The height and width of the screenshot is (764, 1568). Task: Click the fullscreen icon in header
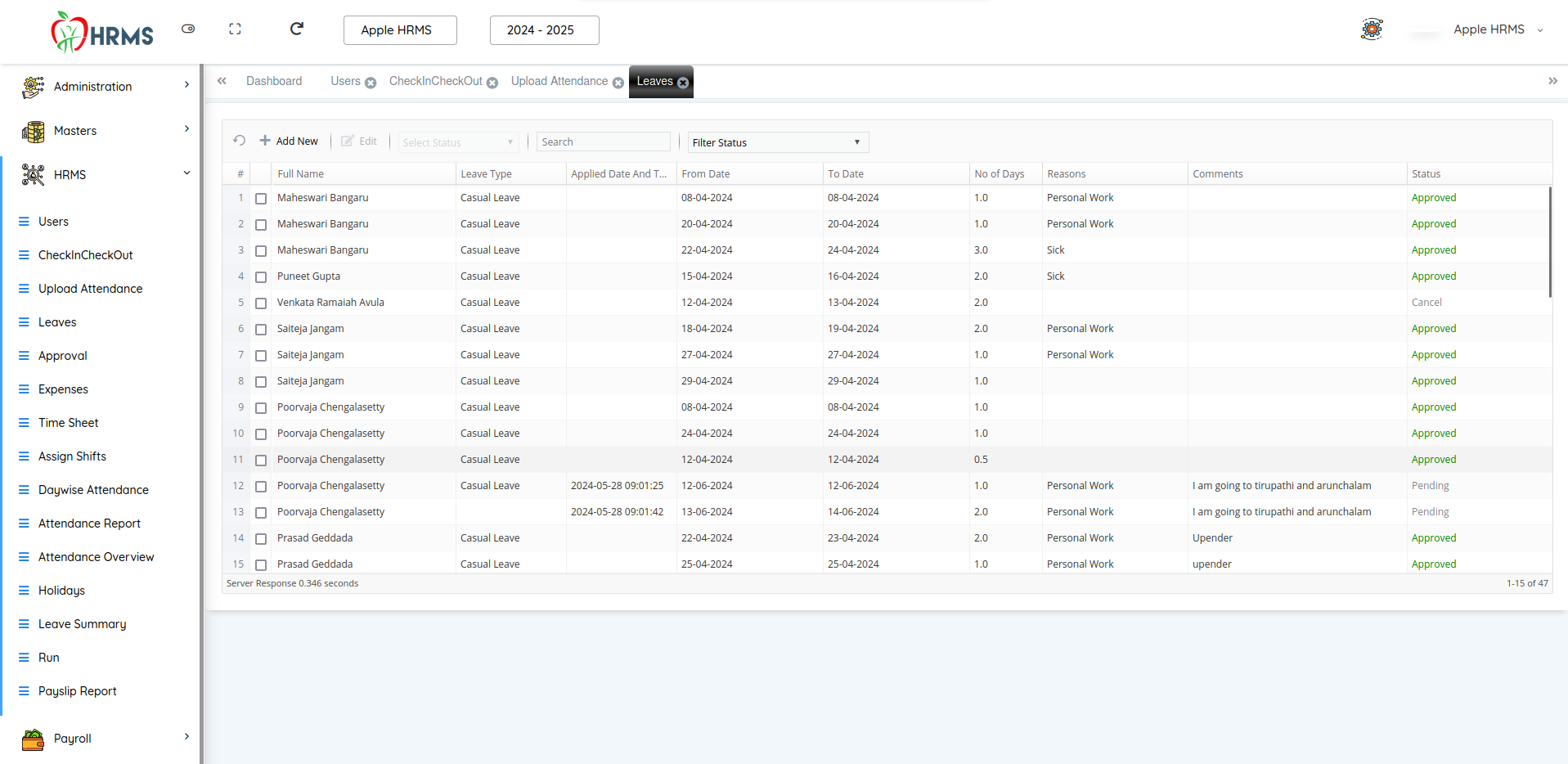click(235, 29)
